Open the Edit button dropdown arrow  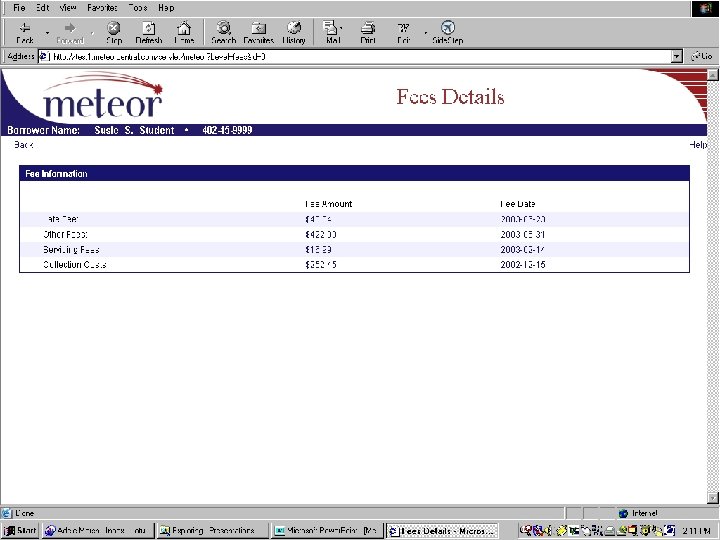coord(425,33)
